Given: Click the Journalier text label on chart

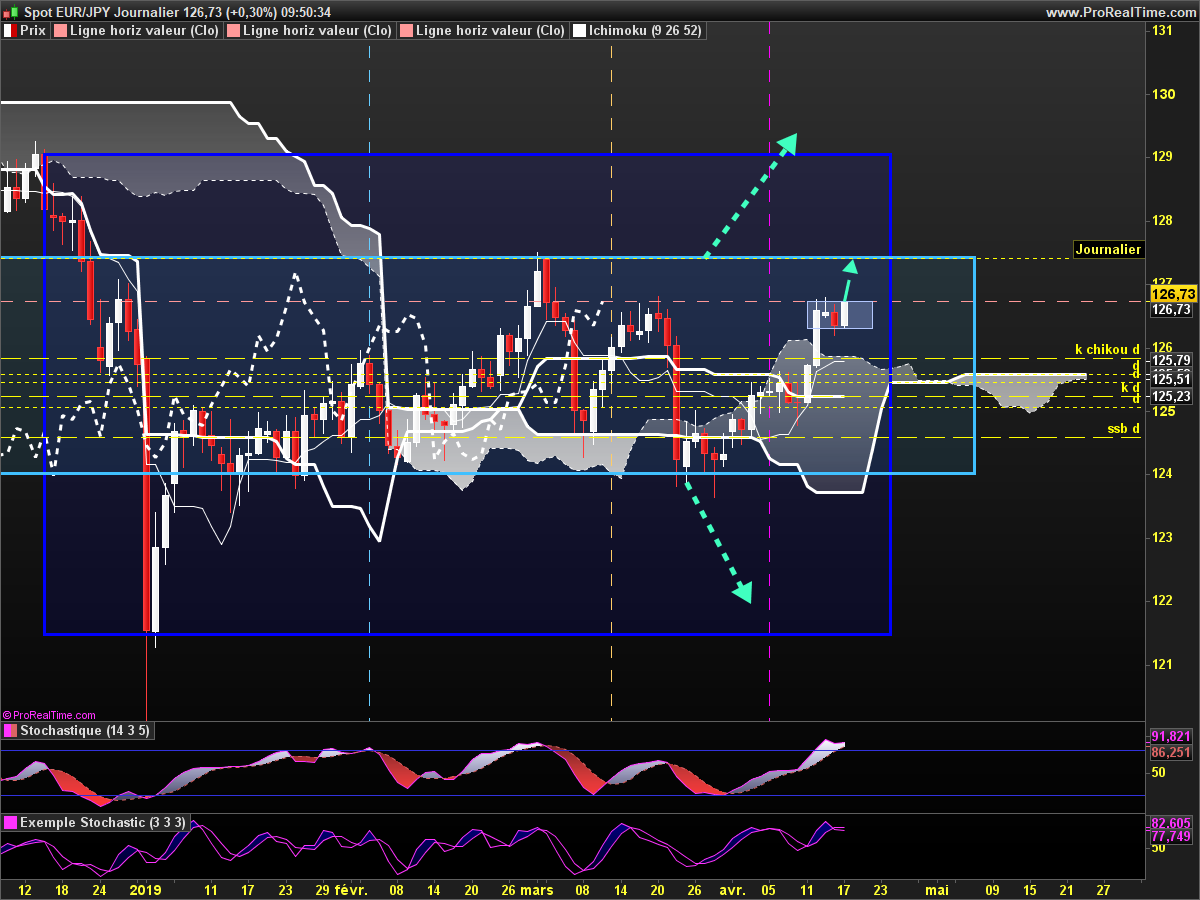Looking at the screenshot, I should (1107, 250).
